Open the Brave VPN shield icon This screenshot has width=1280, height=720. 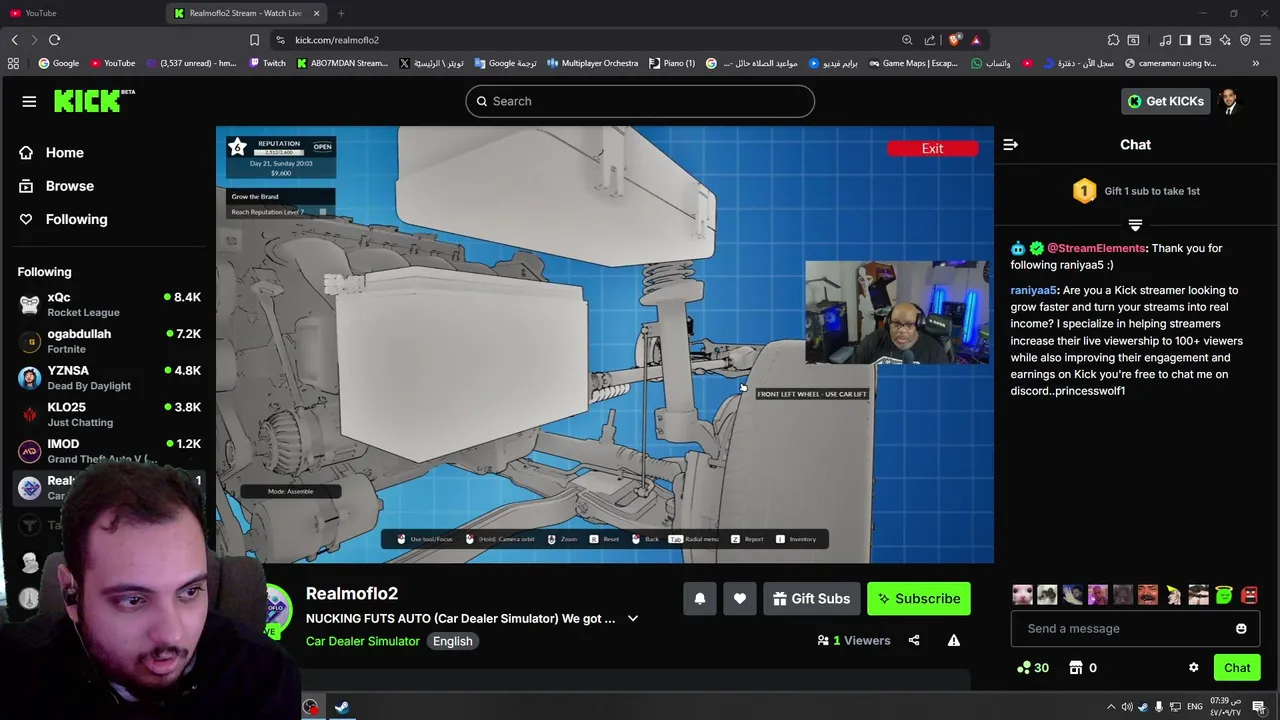(1245, 40)
